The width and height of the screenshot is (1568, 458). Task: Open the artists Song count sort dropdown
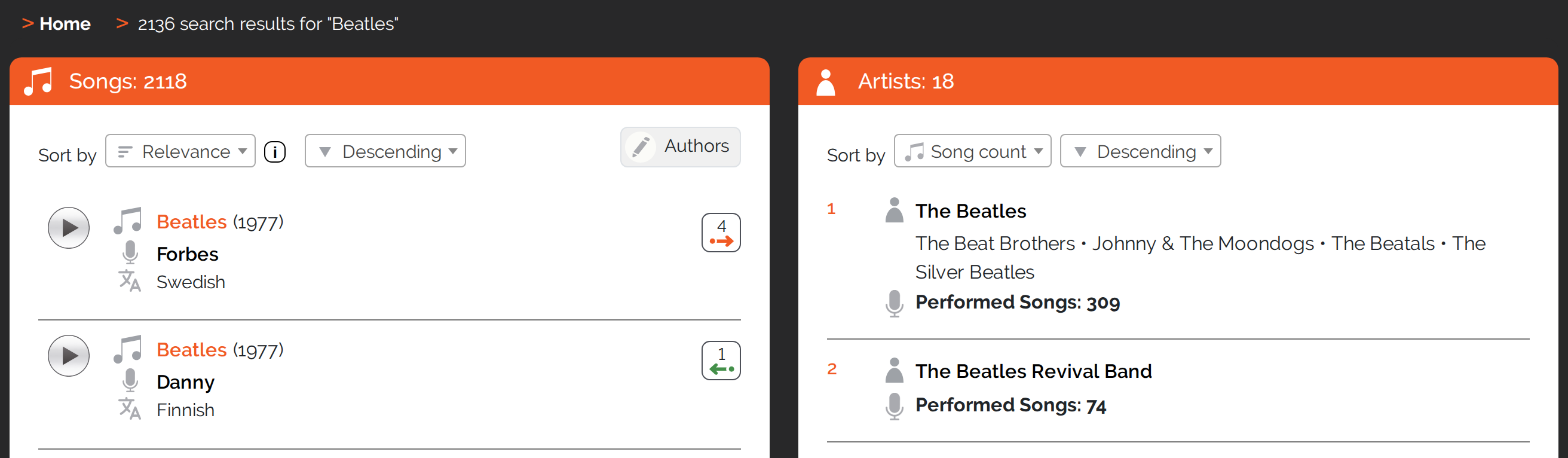tap(972, 151)
